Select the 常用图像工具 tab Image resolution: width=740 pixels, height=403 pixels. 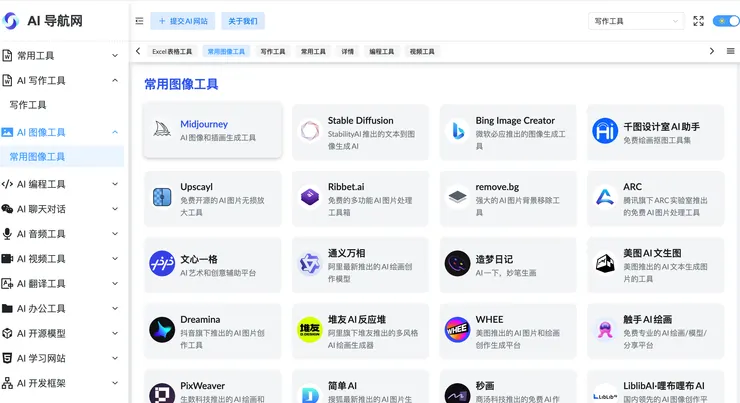pyautogui.click(x=226, y=51)
